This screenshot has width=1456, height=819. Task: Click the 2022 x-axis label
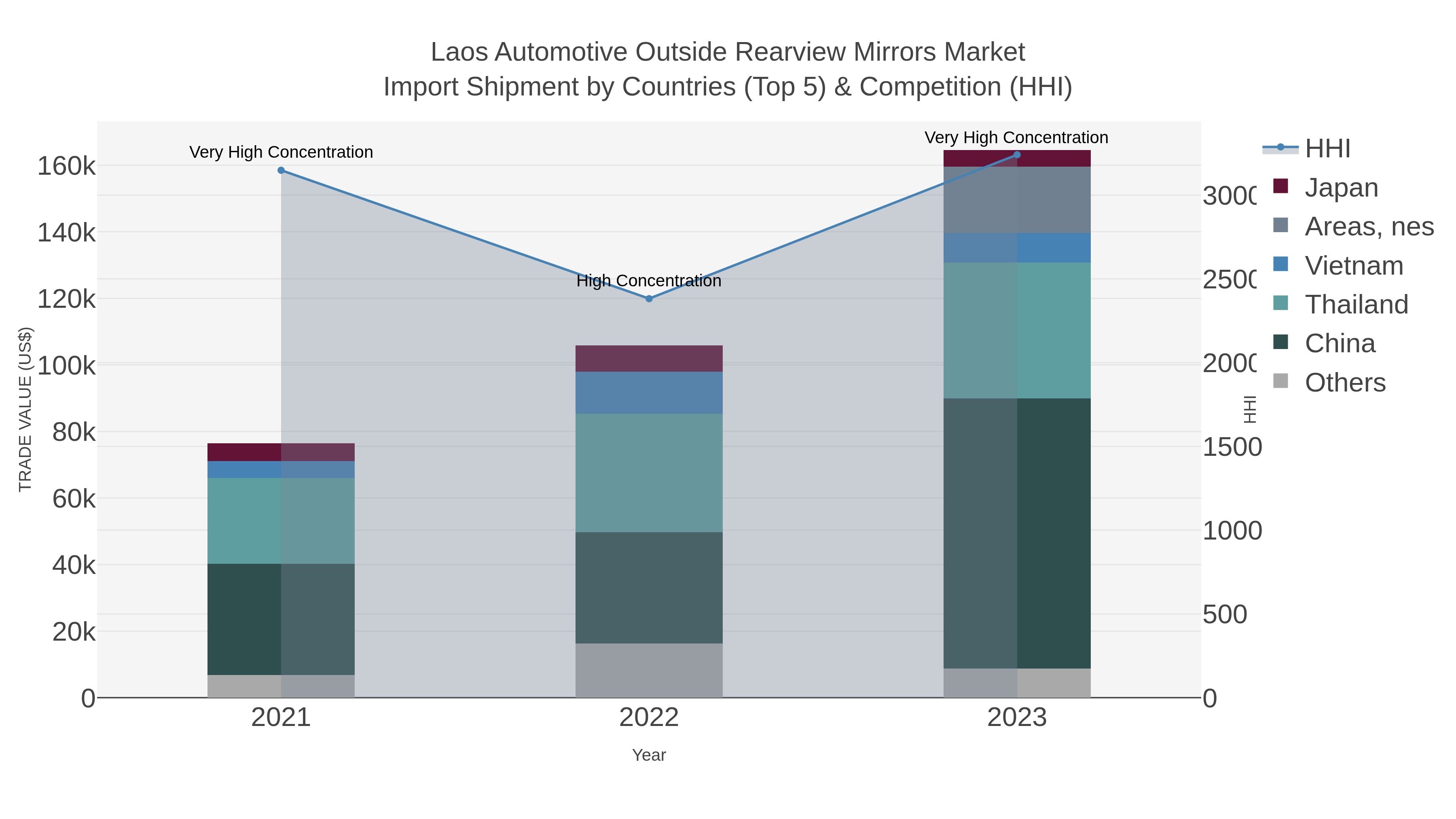click(x=649, y=718)
